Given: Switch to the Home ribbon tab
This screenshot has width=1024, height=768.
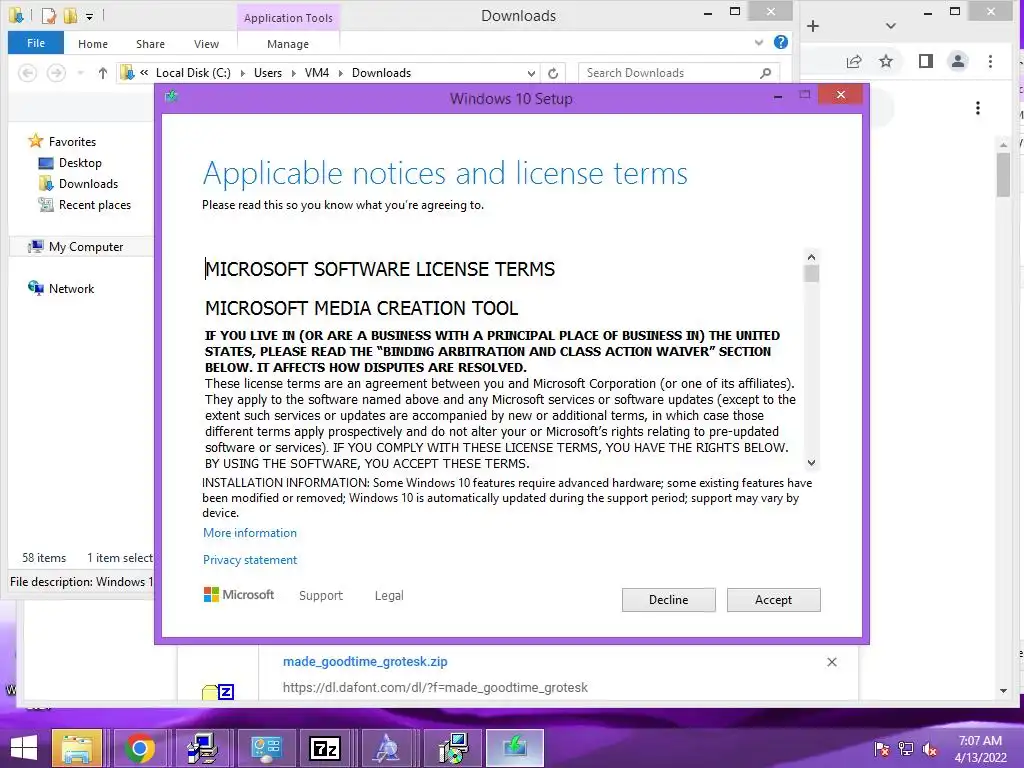Looking at the screenshot, I should 93,44.
